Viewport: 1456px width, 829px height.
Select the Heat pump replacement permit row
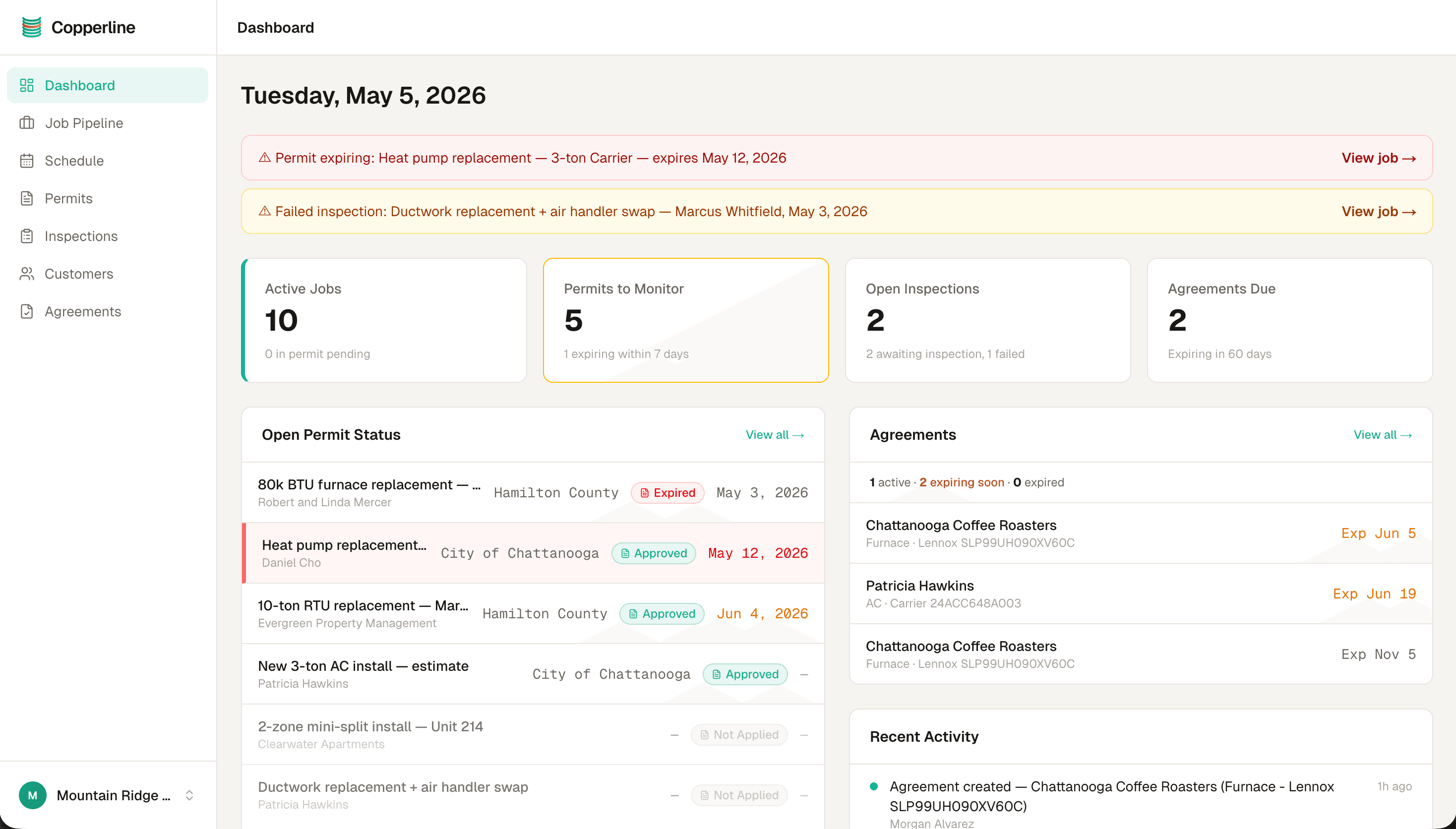(533, 553)
